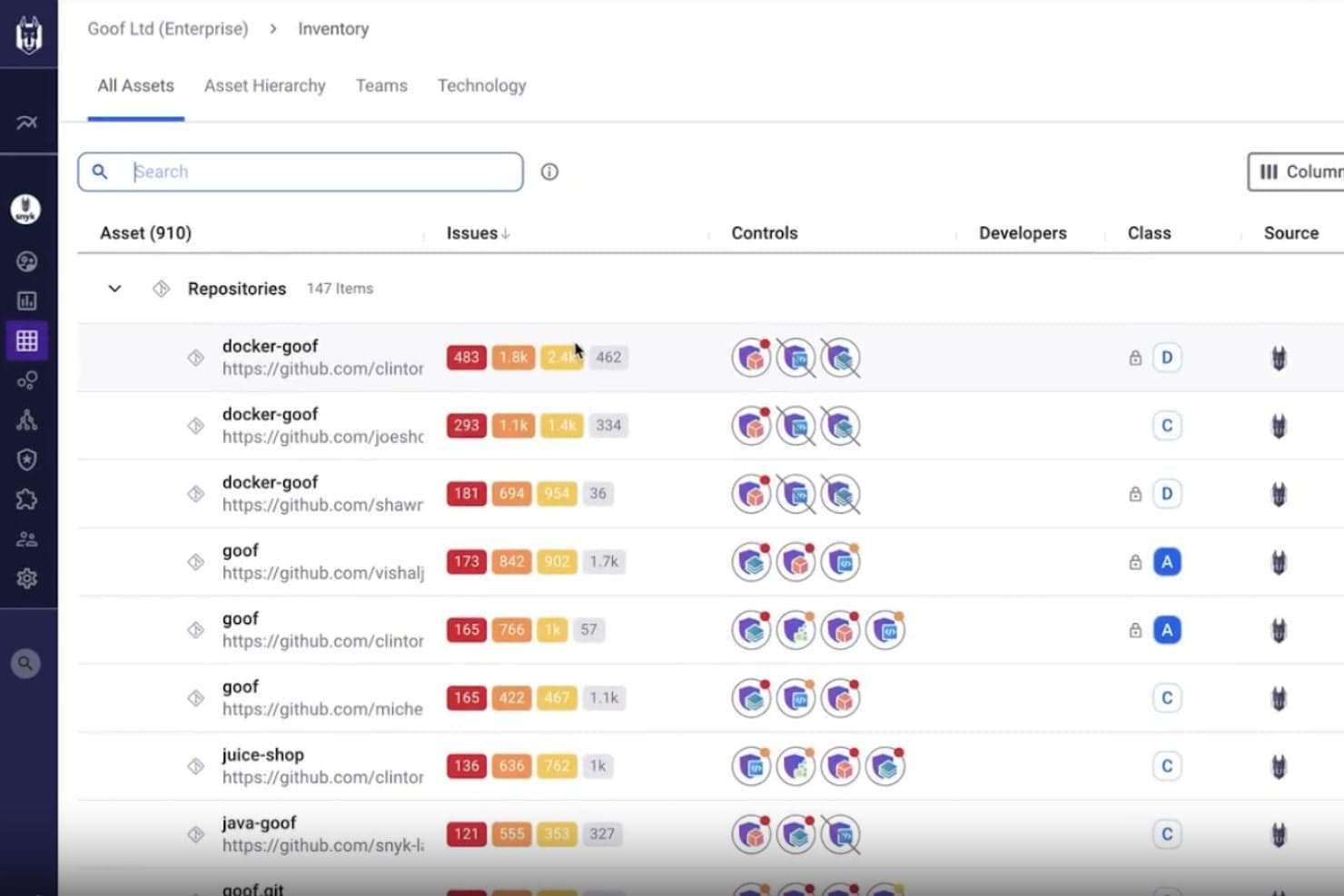Viewport: 1344px width, 896px height.
Task: Open the snyk organization avatar in the sidebar
Action: click(26, 210)
